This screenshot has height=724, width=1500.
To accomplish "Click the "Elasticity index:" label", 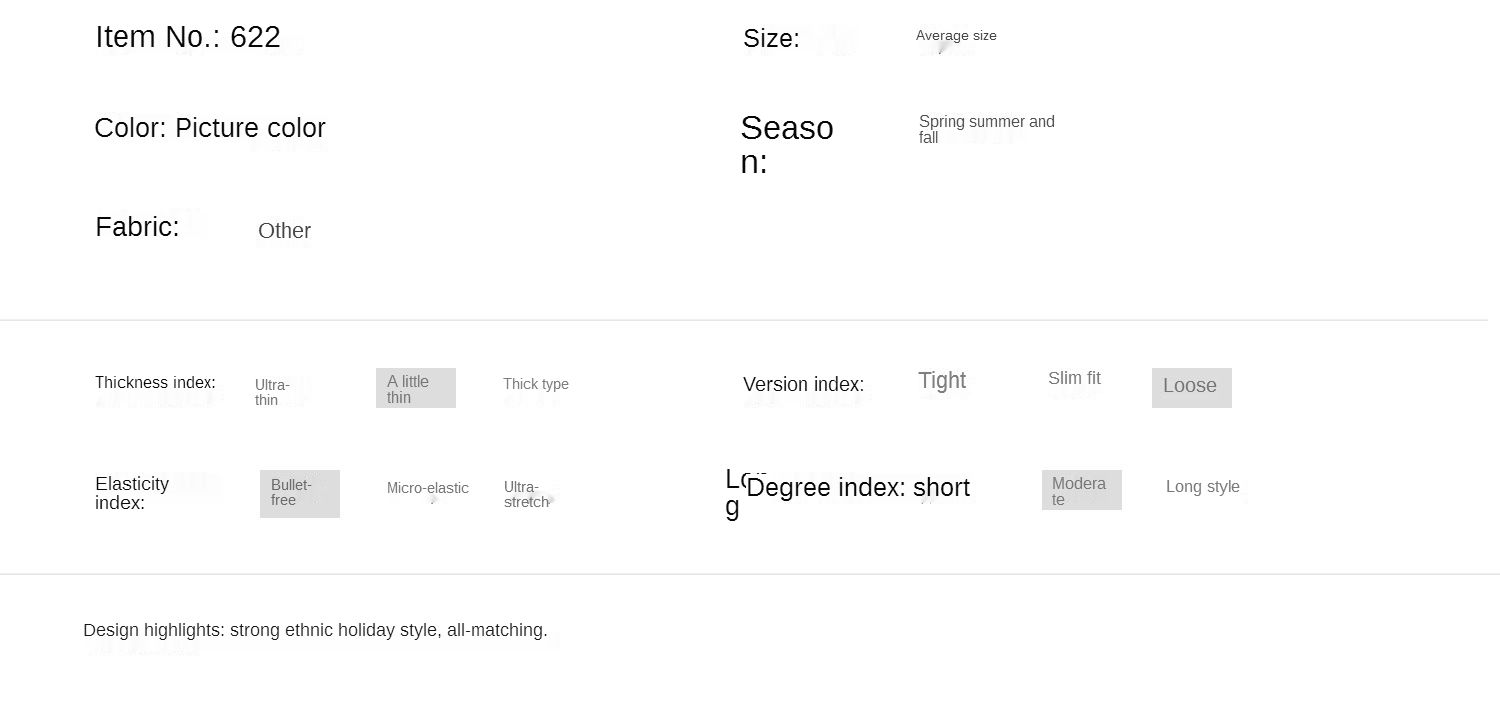I will point(132,493).
